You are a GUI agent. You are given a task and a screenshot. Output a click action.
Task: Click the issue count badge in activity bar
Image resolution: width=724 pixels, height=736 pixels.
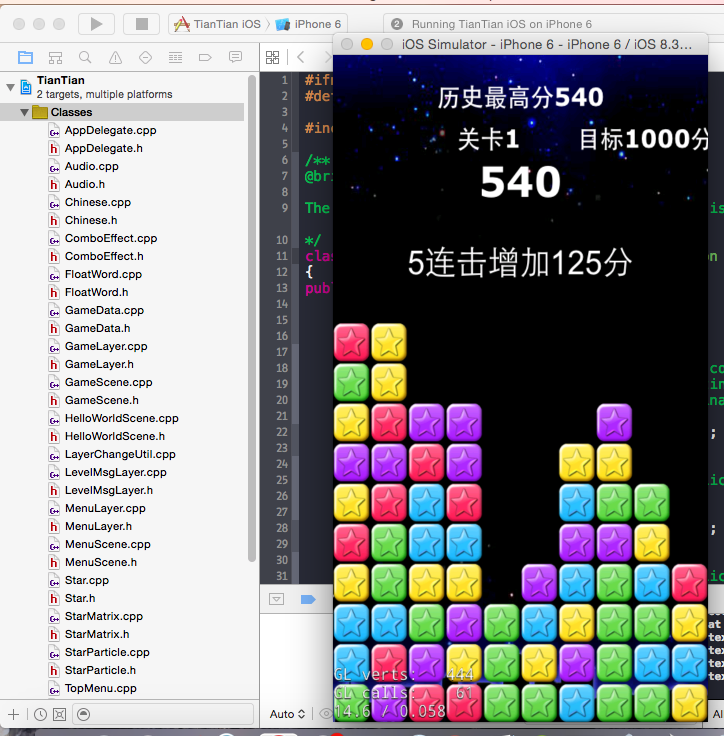[397, 24]
